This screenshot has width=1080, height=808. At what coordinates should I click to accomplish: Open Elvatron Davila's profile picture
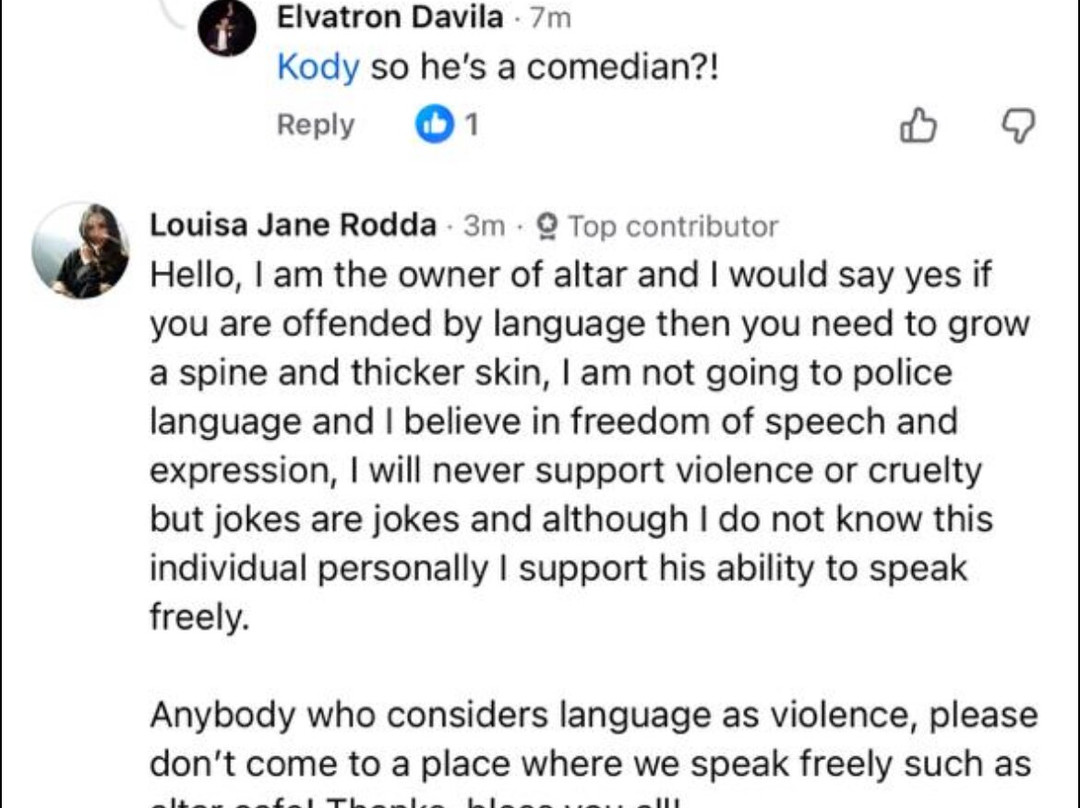227,30
